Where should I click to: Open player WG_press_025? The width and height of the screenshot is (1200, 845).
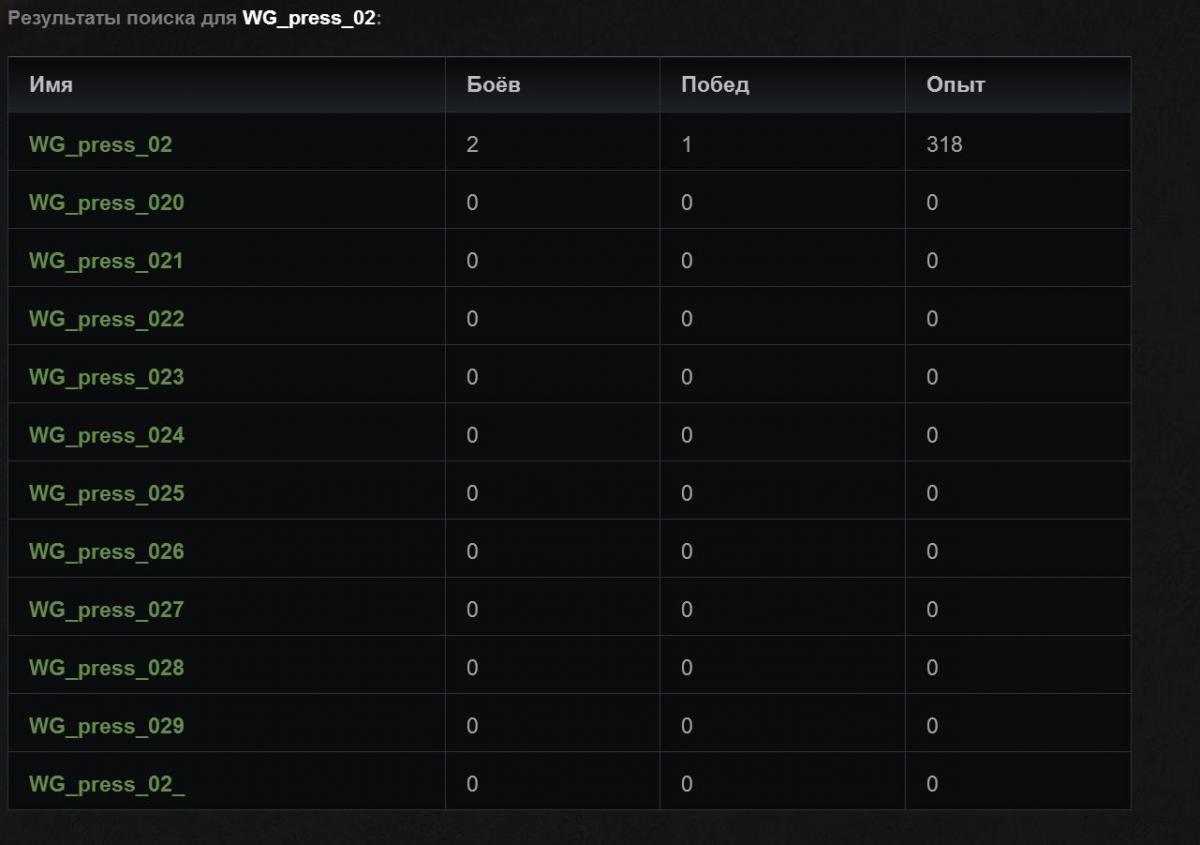coord(106,493)
